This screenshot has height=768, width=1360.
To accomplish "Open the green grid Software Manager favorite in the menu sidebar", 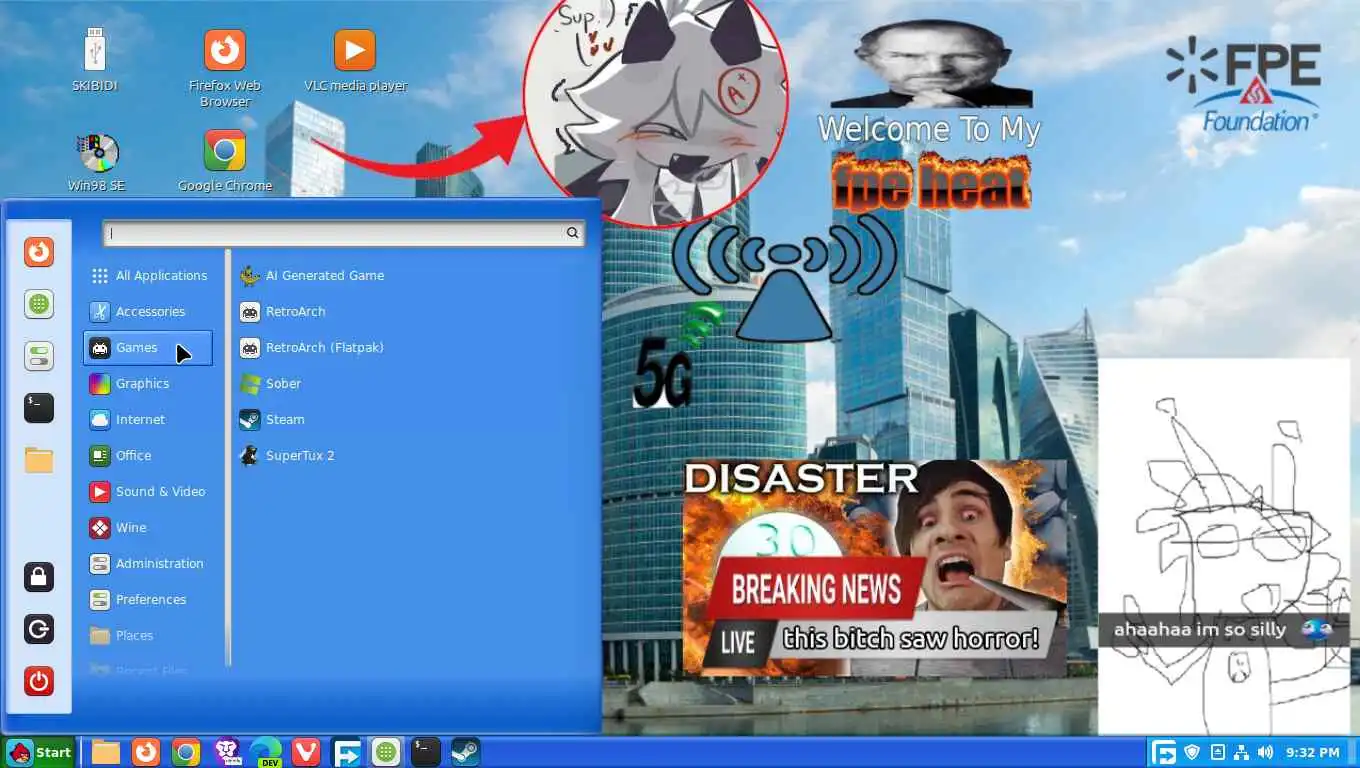I will pos(39,304).
